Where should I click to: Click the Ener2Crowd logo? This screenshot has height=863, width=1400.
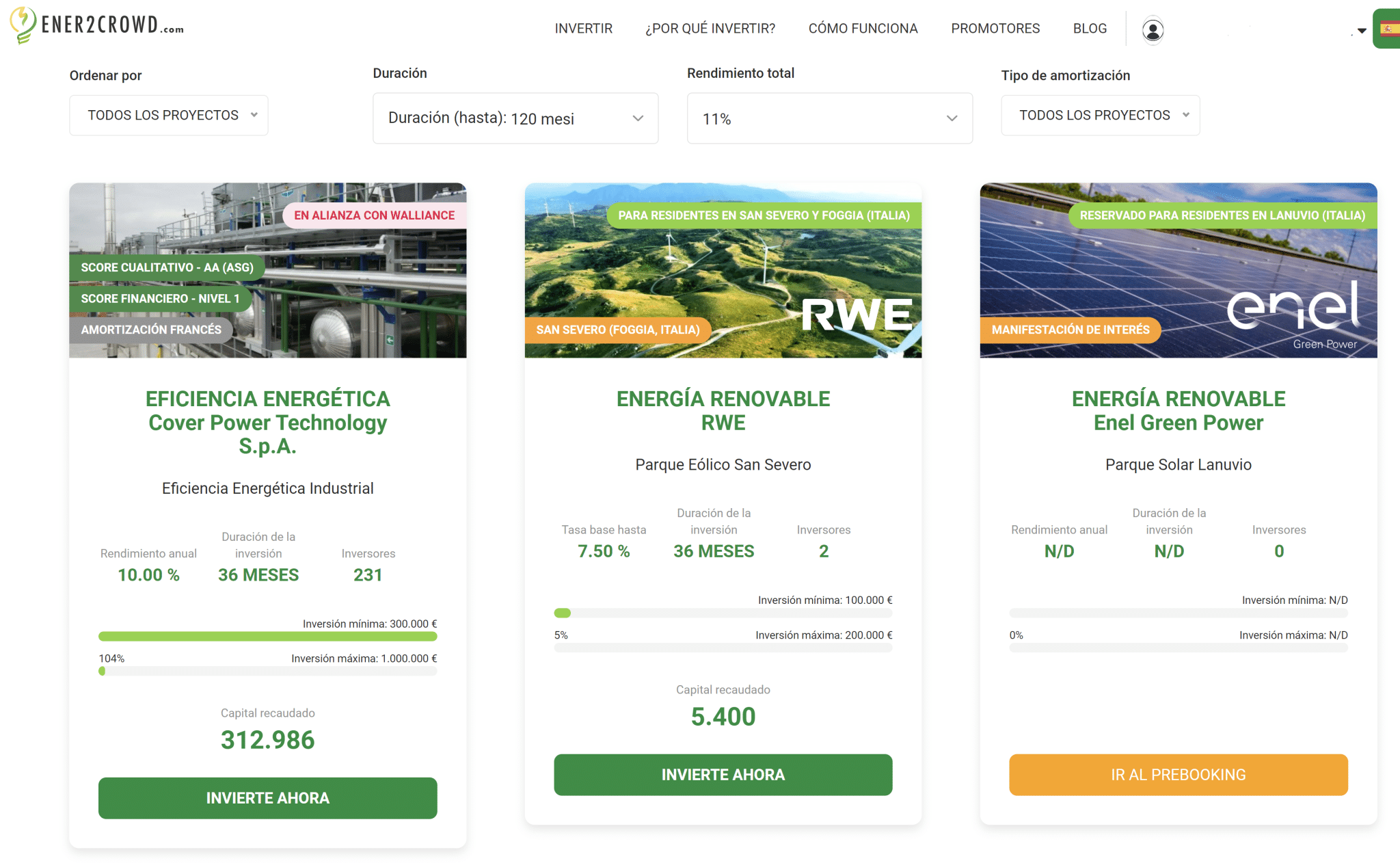tap(97, 25)
